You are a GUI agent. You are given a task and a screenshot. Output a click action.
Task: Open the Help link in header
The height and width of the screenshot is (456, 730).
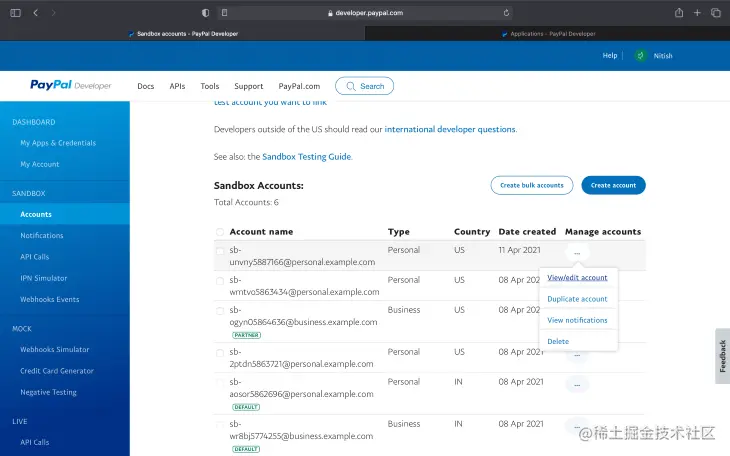click(609, 55)
